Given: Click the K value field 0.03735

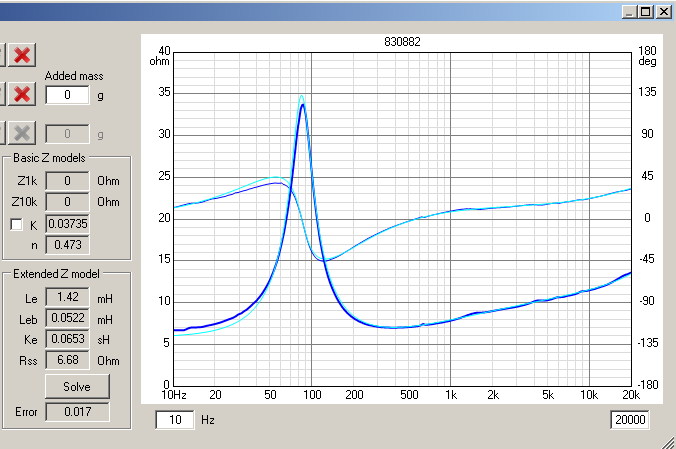Looking at the screenshot, I should [x=67, y=224].
